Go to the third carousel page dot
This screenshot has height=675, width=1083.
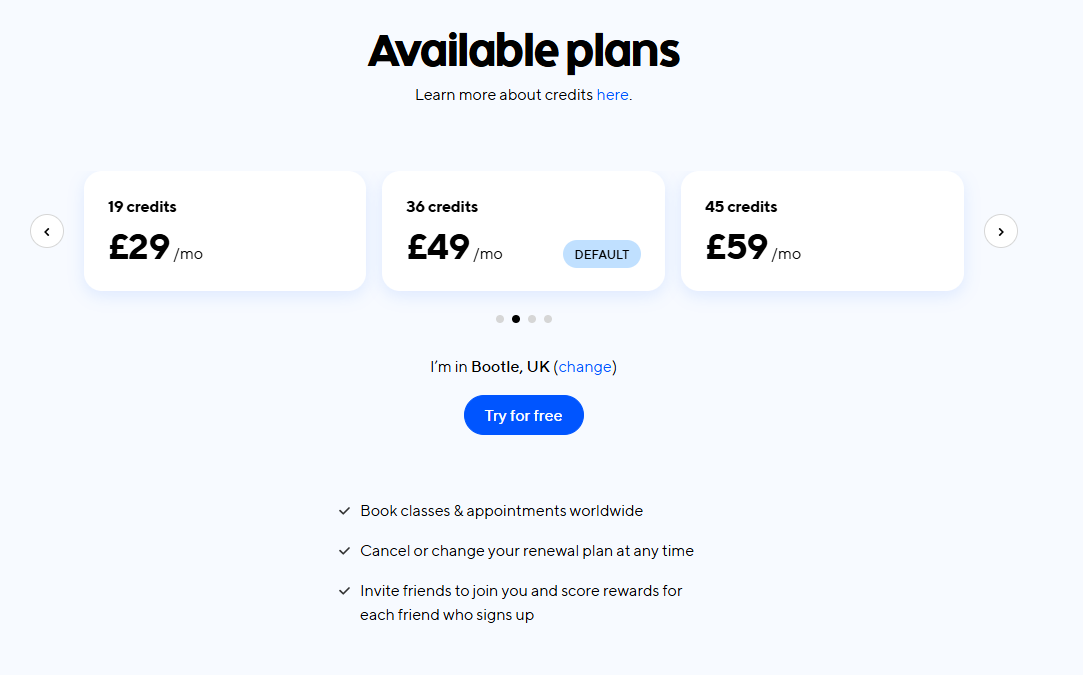(532, 319)
